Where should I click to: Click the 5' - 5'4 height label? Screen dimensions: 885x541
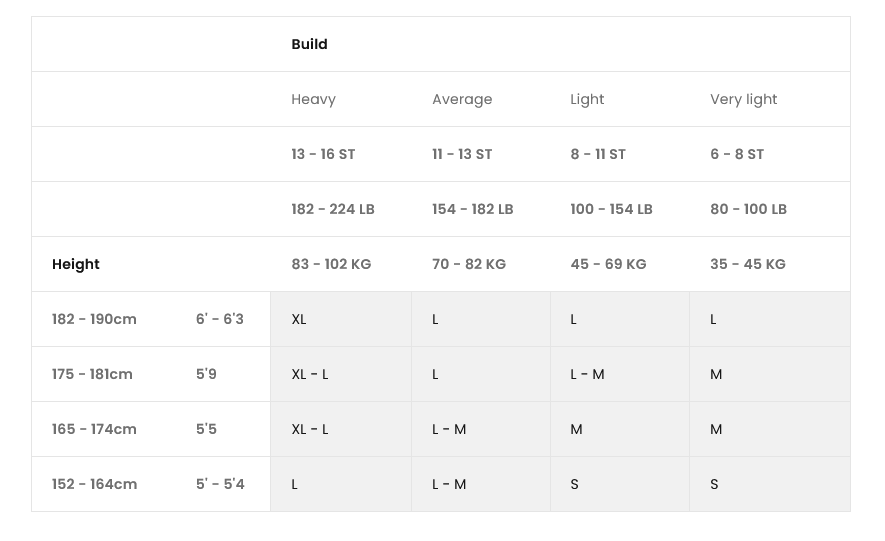coord(220,484)
